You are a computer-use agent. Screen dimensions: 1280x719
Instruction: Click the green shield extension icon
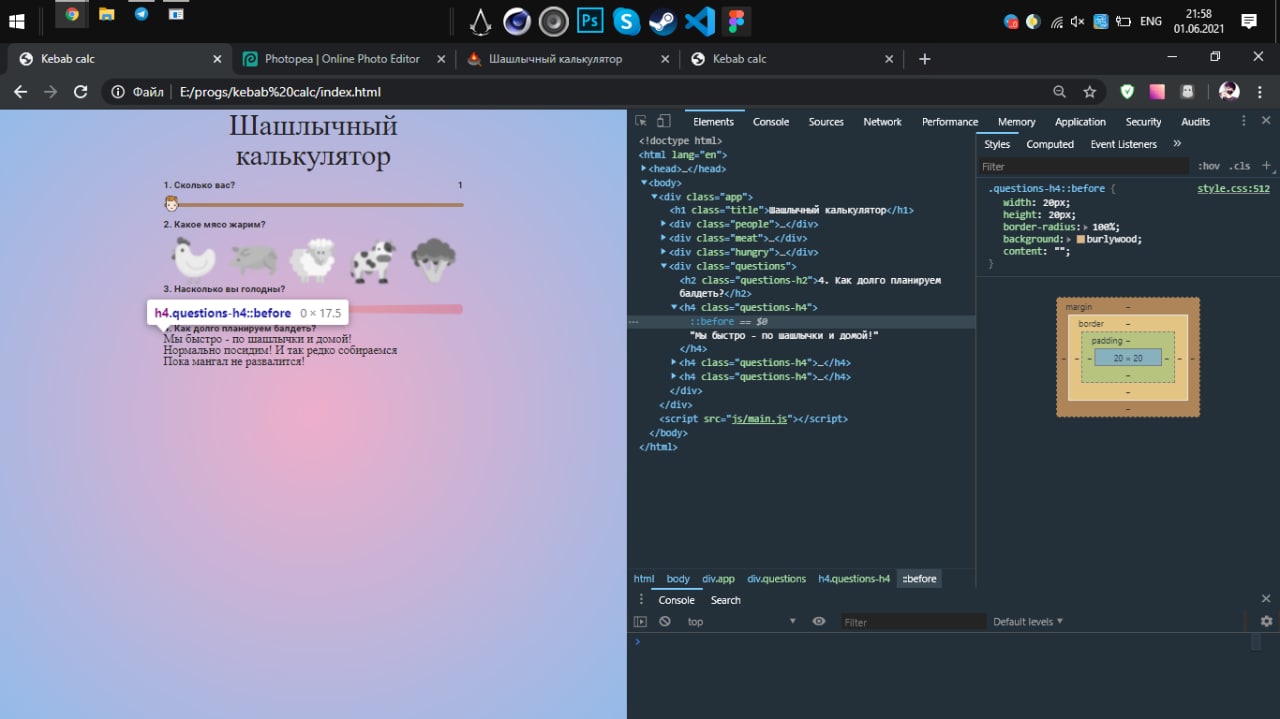click(x=1127, y=92)
